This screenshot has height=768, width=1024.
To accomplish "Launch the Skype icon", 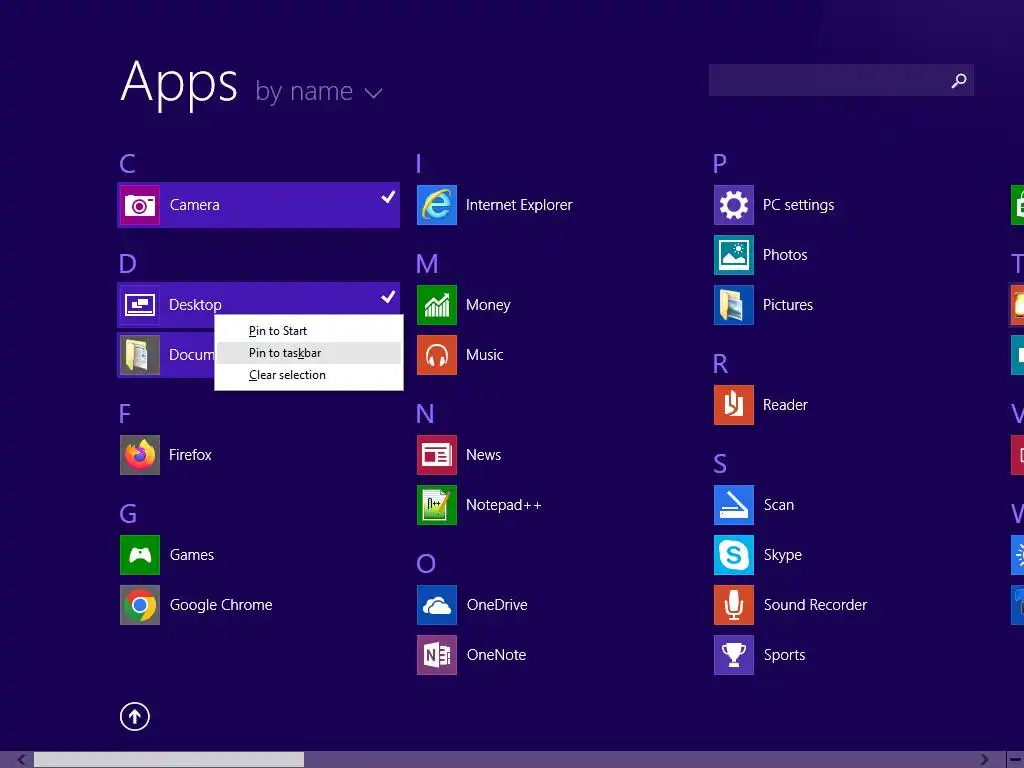I will click(x=734, y=554).
